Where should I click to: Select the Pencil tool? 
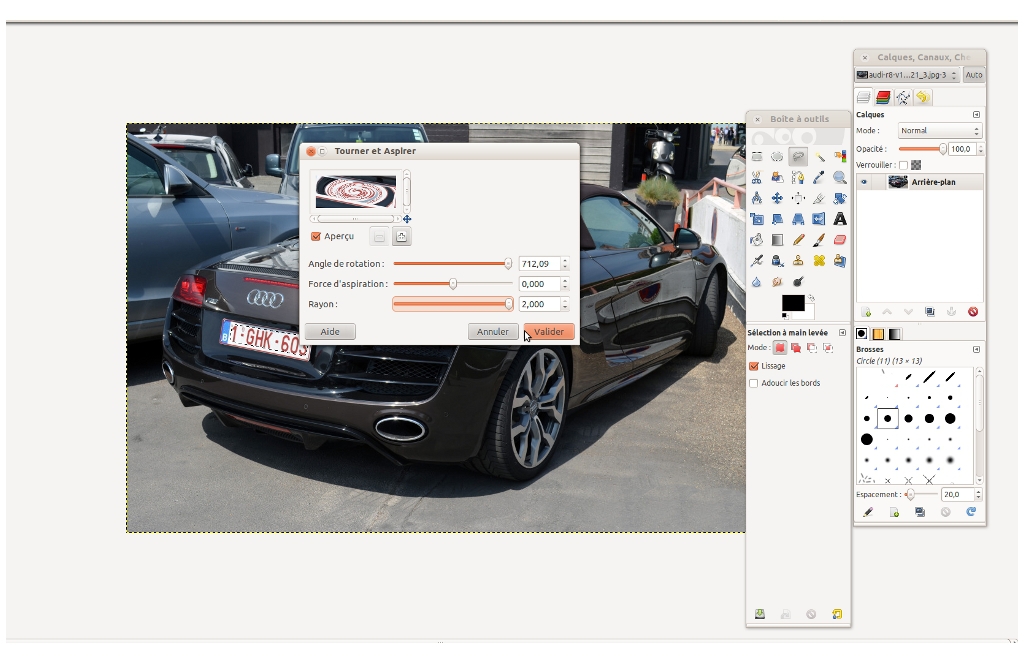(798, 240)
